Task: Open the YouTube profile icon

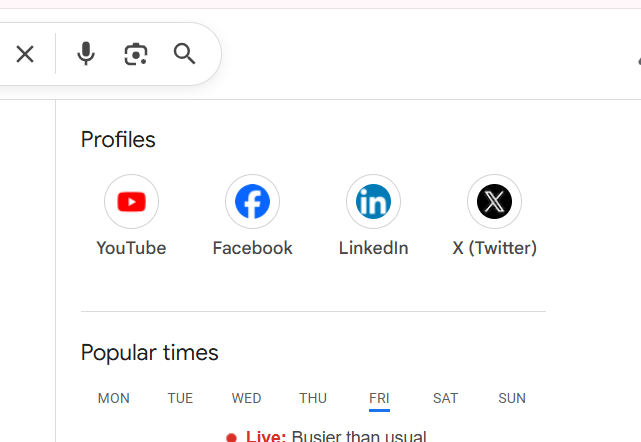Action: [131, 202]
